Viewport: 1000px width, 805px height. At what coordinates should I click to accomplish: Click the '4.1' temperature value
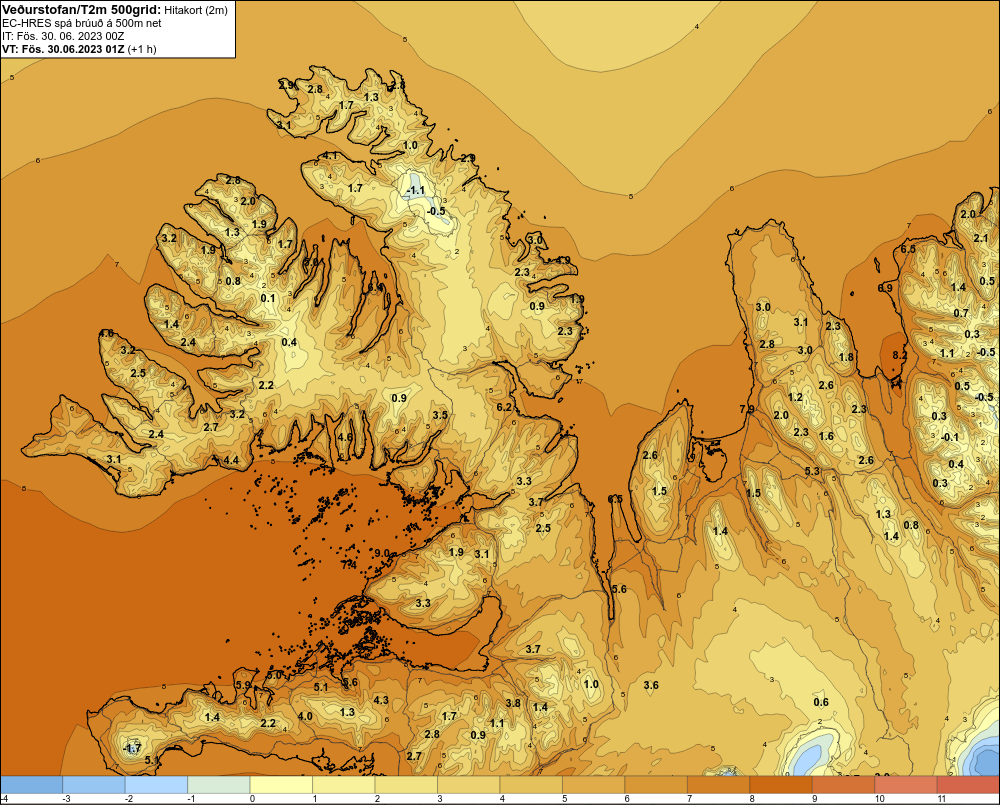tap(330, 155)
